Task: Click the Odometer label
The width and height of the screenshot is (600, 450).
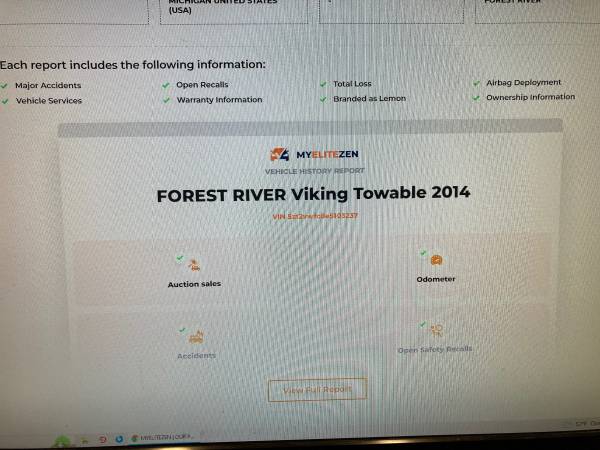Action: click(436, 279)
